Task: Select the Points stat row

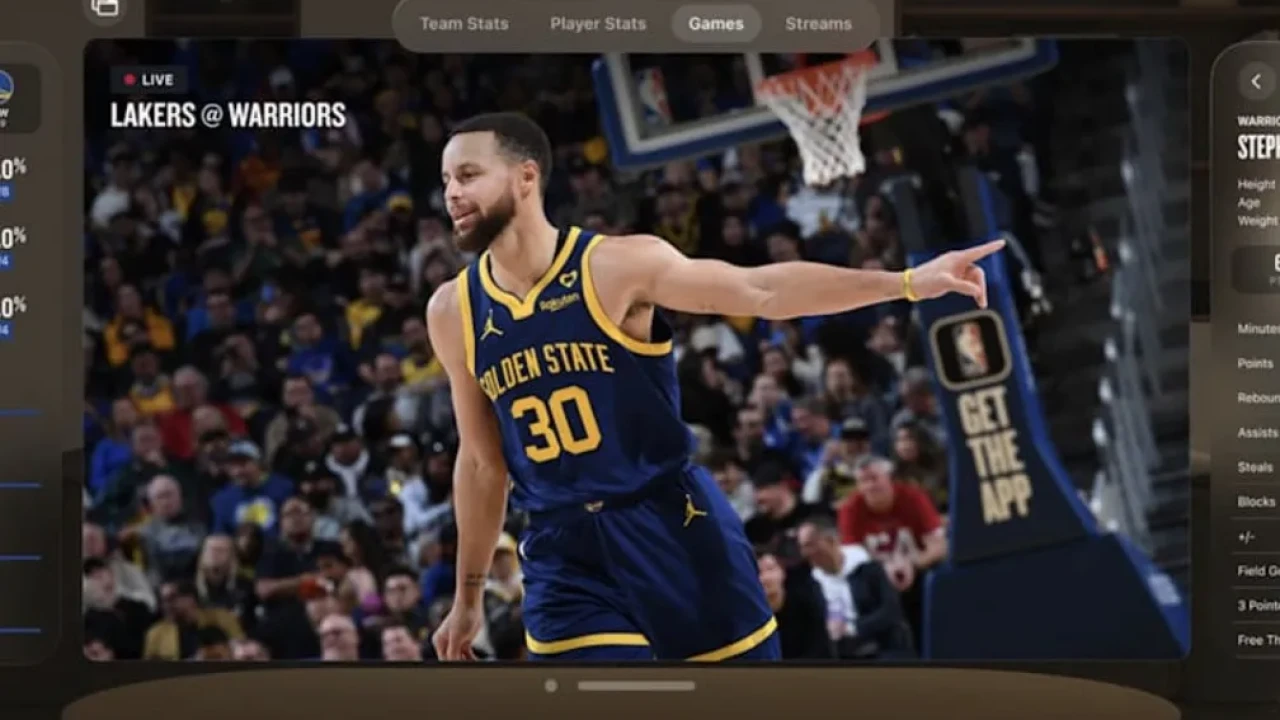Action: (1256, 364)
